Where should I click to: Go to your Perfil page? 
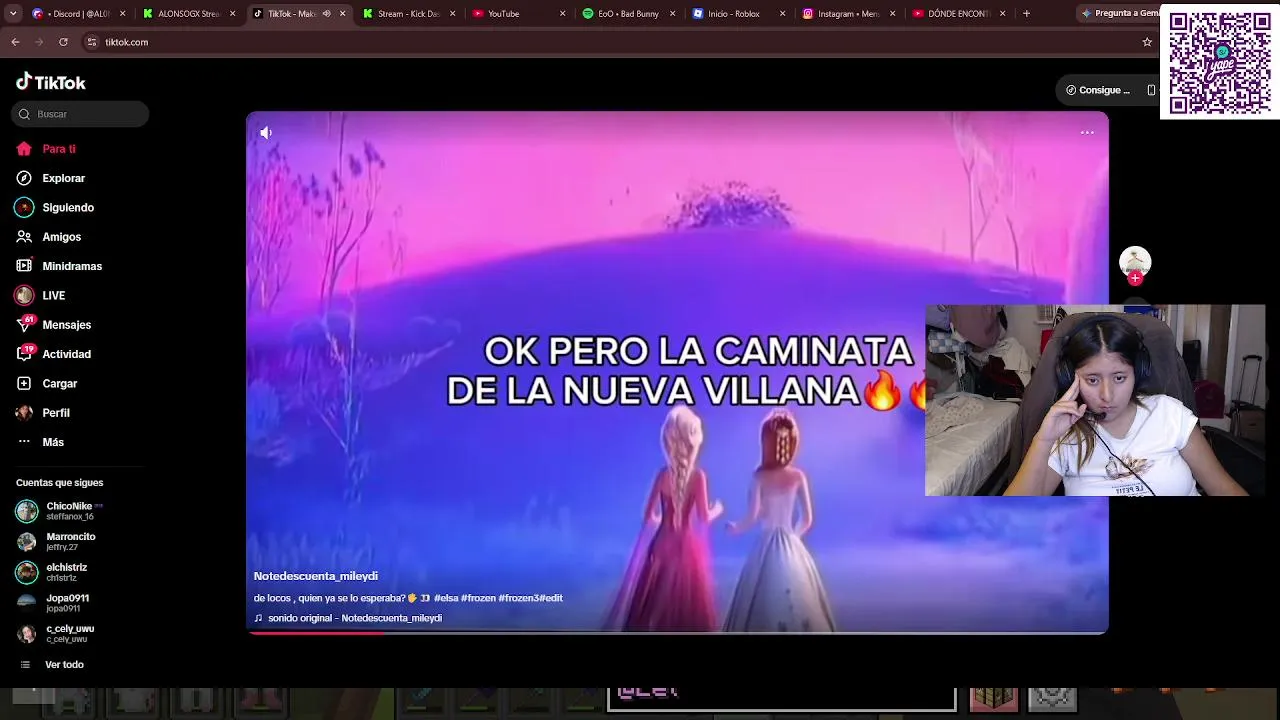click(x=43, y=413)
